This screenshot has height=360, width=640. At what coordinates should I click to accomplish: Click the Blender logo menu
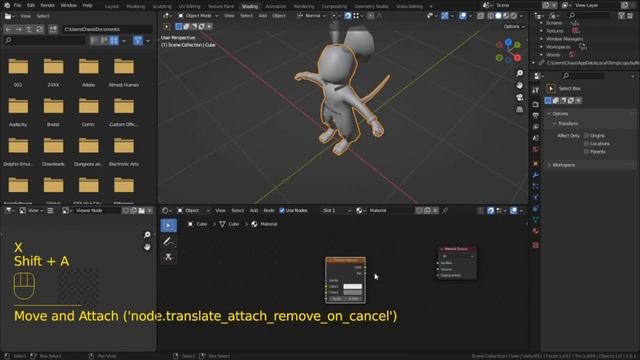pos(7,6)
